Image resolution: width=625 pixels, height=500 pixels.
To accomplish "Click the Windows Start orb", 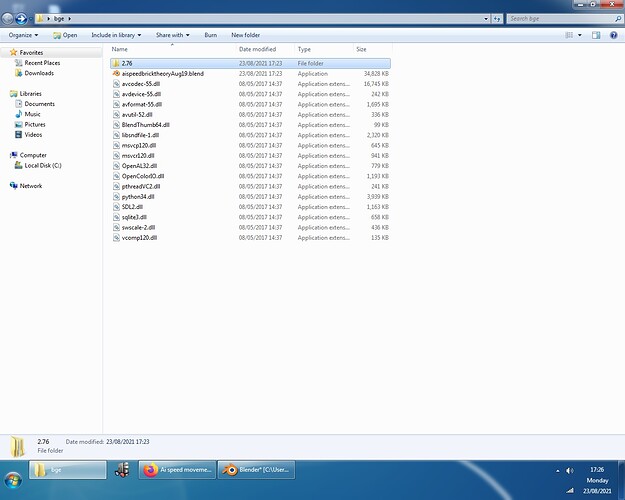I will (x=13, y=480).
